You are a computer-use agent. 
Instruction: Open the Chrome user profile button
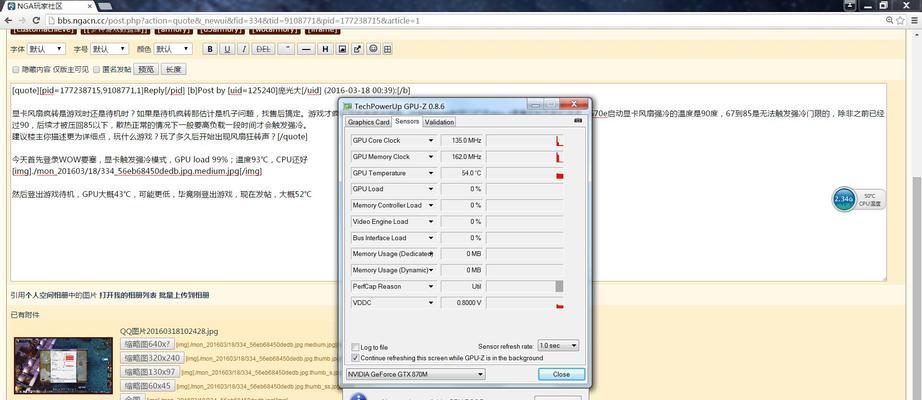[x=850, y=5]
